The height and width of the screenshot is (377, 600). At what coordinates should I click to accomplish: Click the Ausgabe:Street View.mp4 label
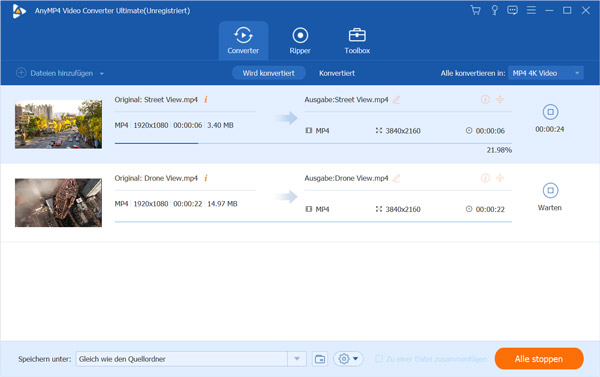[x=346, y=100]
